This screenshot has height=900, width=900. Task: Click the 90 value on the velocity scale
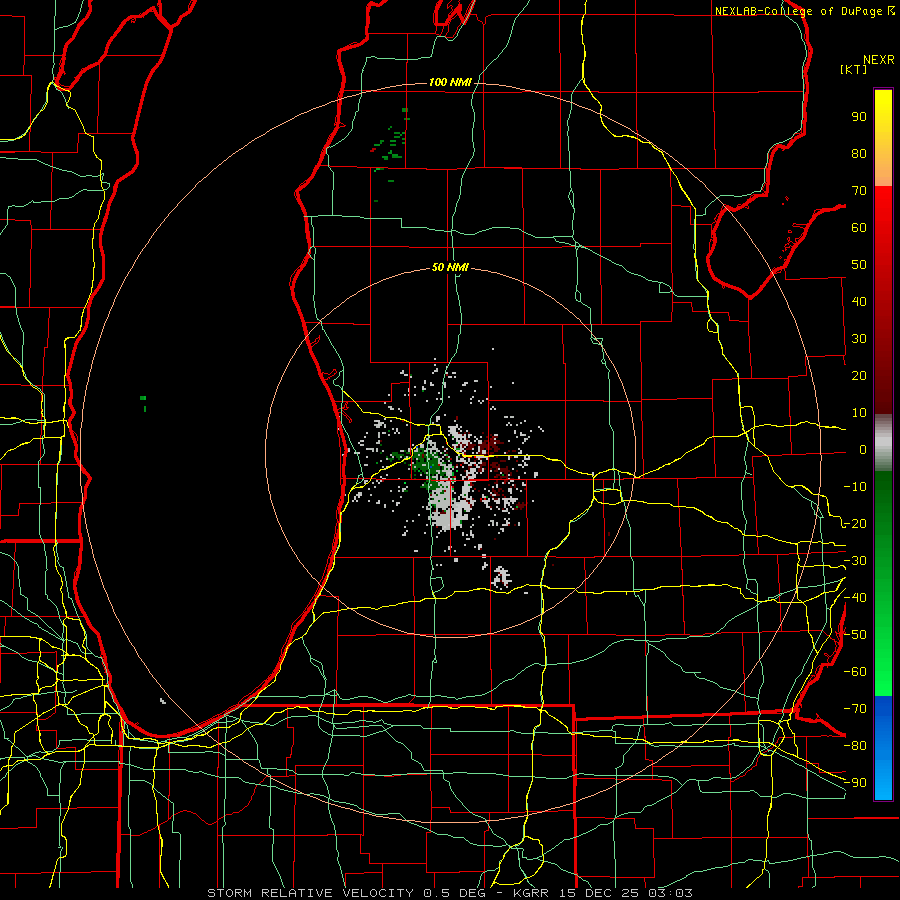pyautogui.click(x=859, y=117)
